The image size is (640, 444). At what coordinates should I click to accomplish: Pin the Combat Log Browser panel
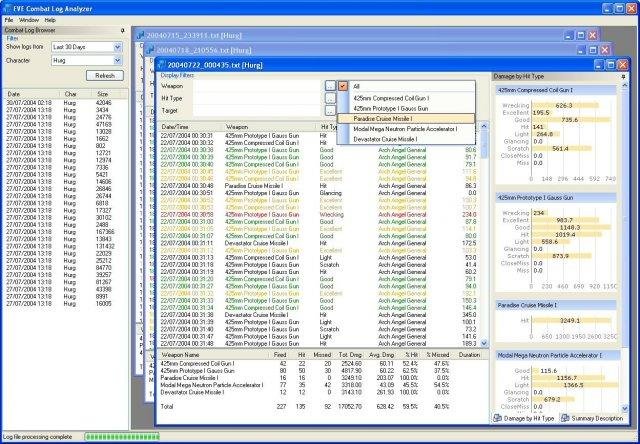point(122,31)
